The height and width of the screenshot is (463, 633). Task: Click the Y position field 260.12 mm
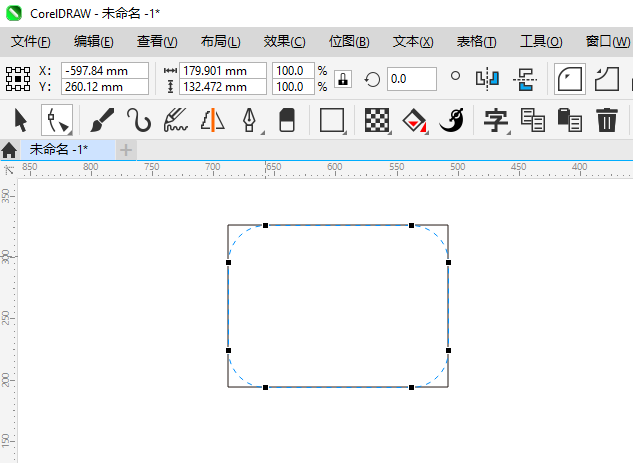105,87
